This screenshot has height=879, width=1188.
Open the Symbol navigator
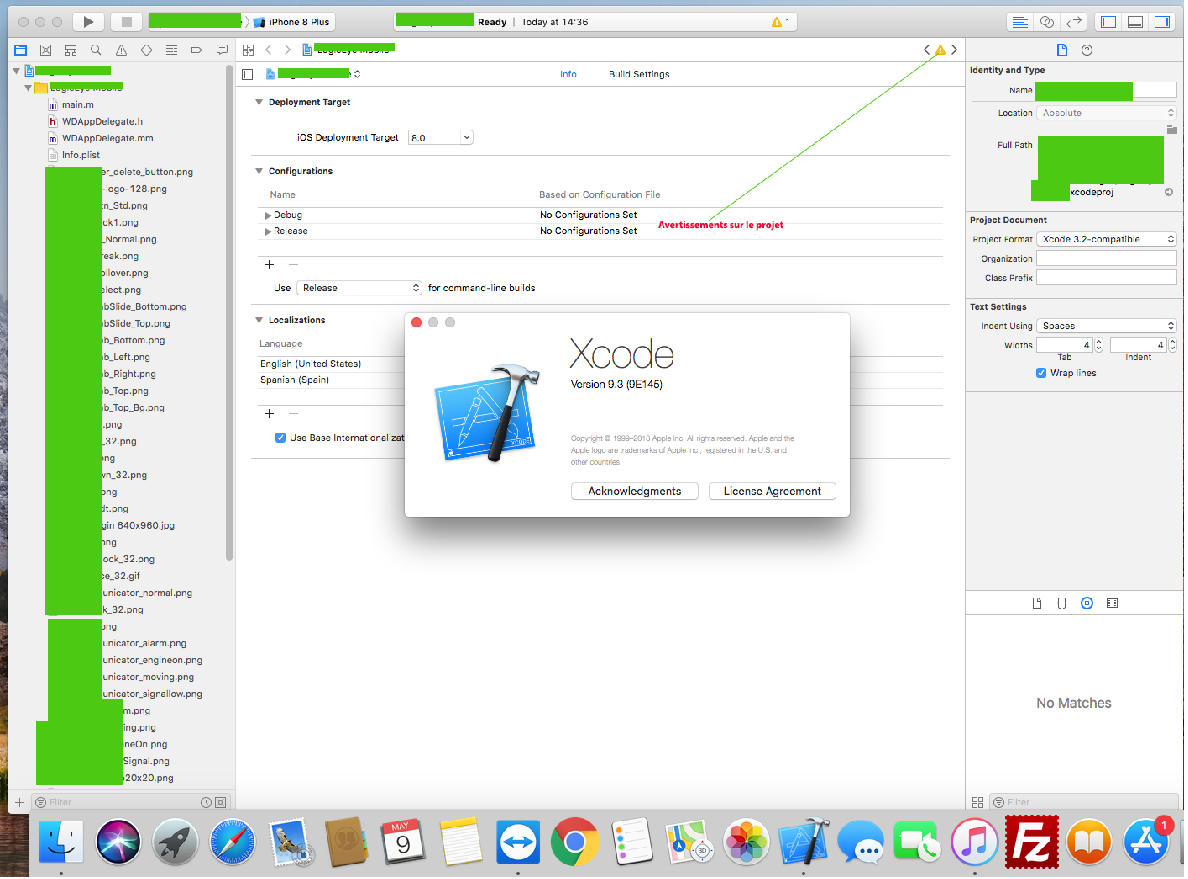70,51
